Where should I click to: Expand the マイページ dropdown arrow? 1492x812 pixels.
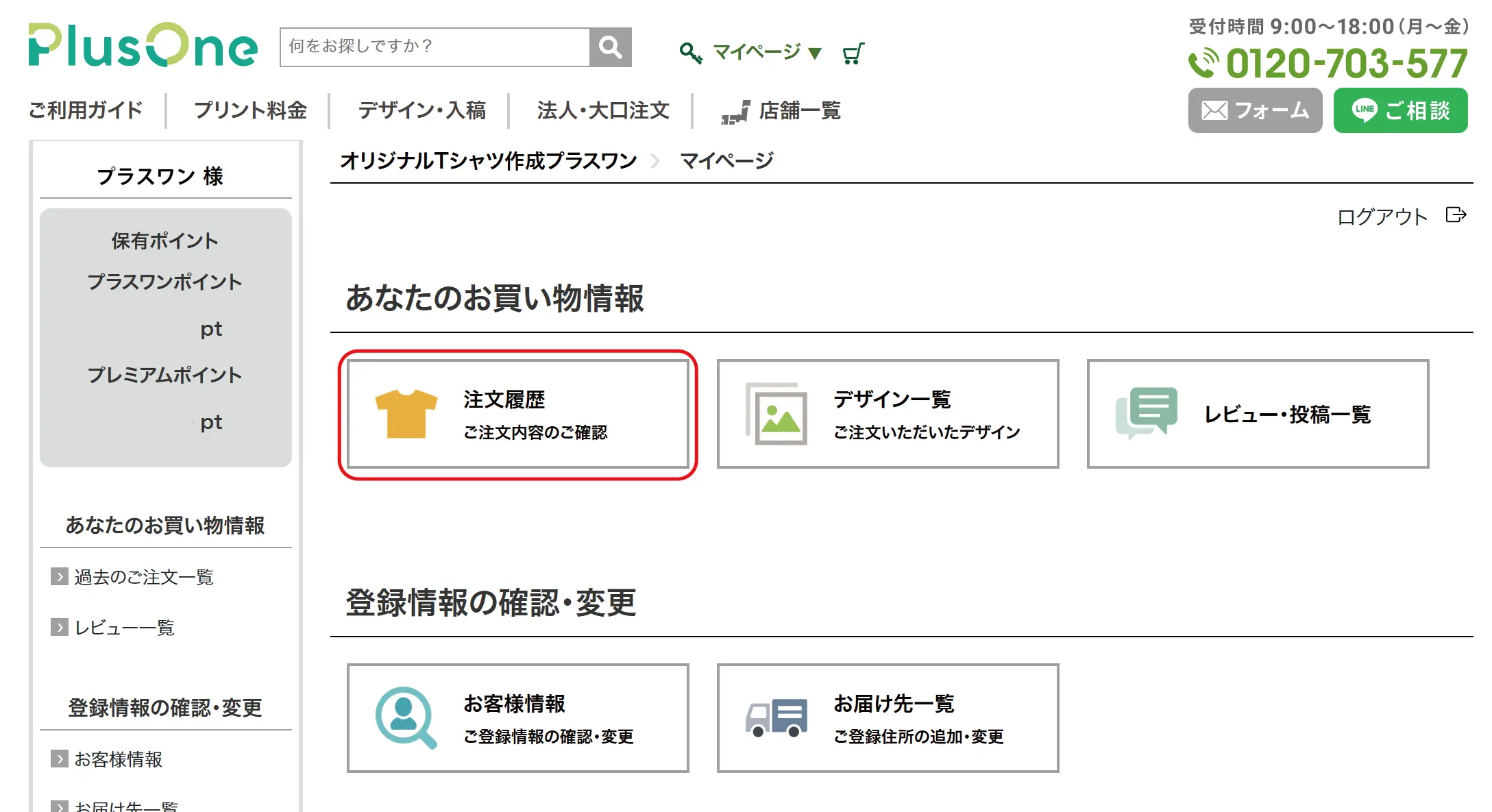tap(815, 53)
